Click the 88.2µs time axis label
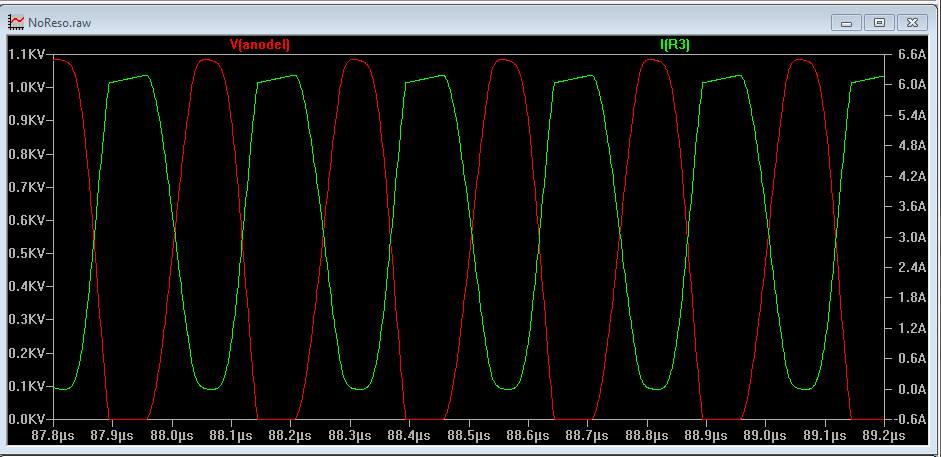This screenshot has height=457, width=941. 291,435
